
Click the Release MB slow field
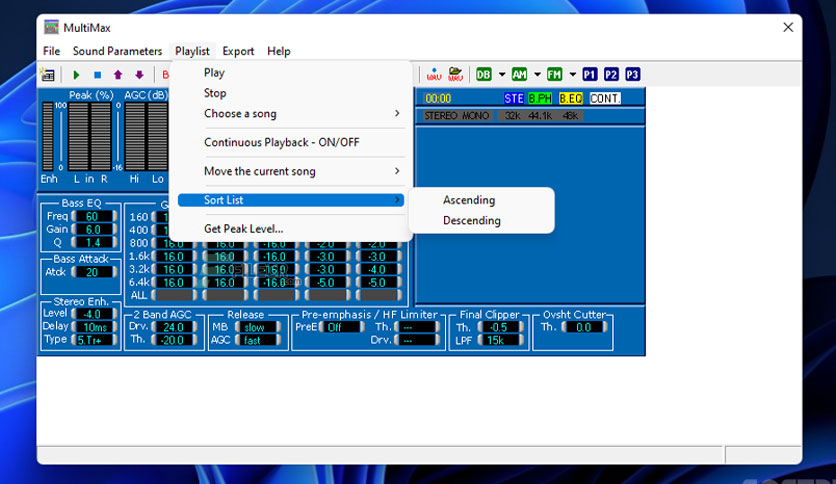pyautogui.click(x=258, y=327)
